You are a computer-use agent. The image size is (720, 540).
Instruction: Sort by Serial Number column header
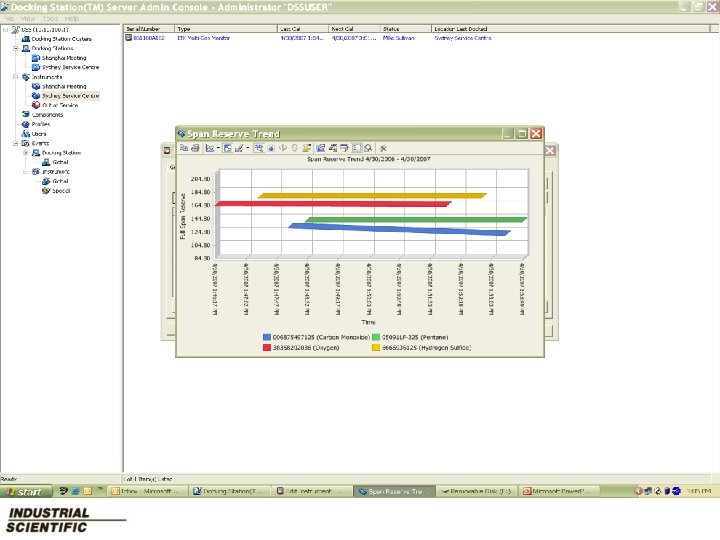coord(149,29)
